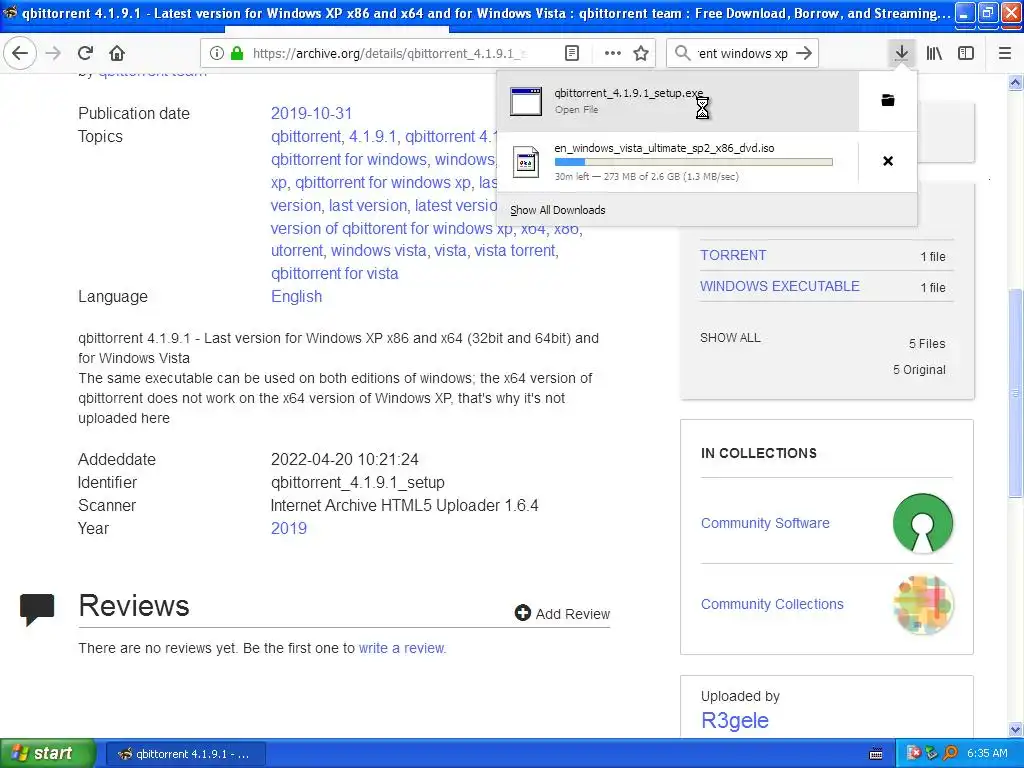Click the orange magnifier tray icon
1024x768 pixels.
(950, 754)
